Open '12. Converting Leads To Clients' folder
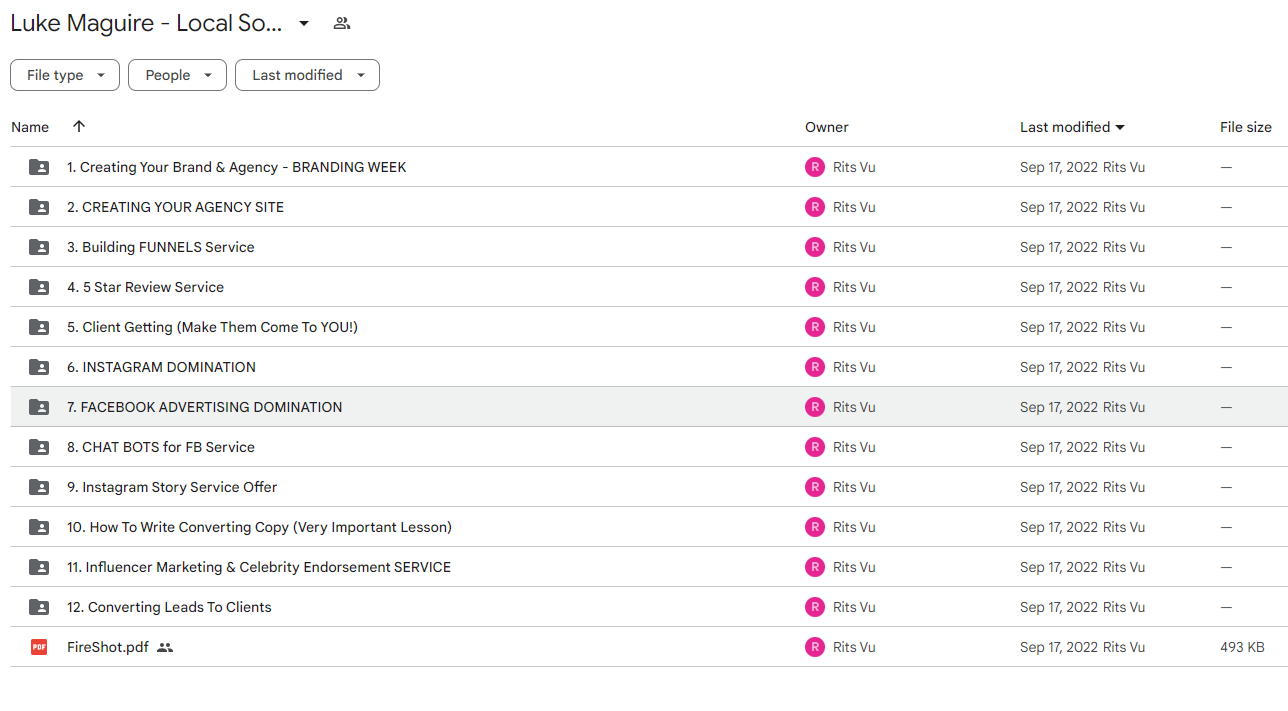Screen dimensions: 1288x711 click(x=169, y=607)
